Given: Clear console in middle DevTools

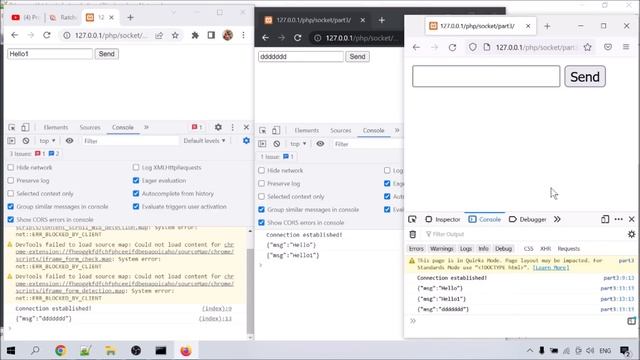Looking at the screenshot, I should pyautogui.click(x=277, y=144).
